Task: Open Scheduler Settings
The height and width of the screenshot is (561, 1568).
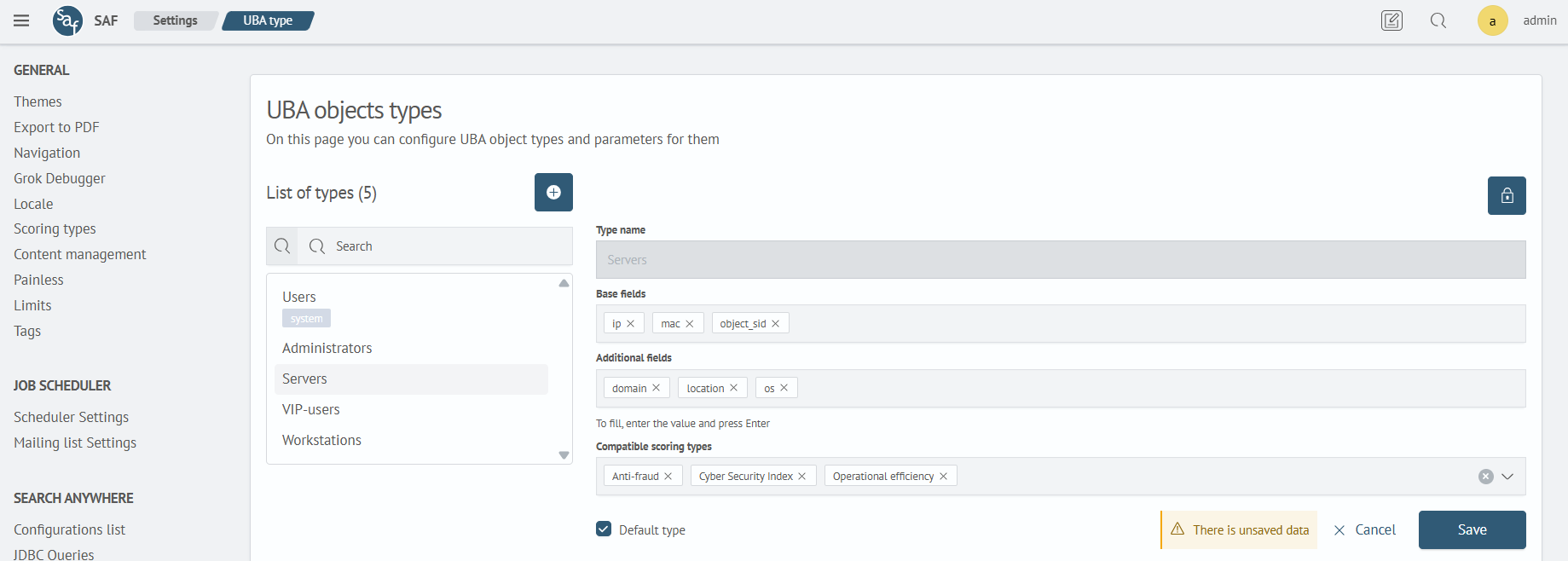Action: [72, 417]
